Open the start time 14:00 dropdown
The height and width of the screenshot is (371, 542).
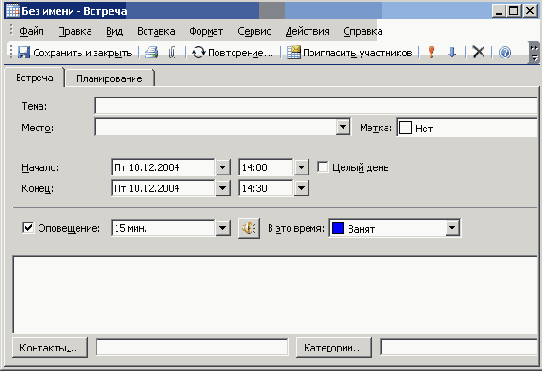click(301, 167)
